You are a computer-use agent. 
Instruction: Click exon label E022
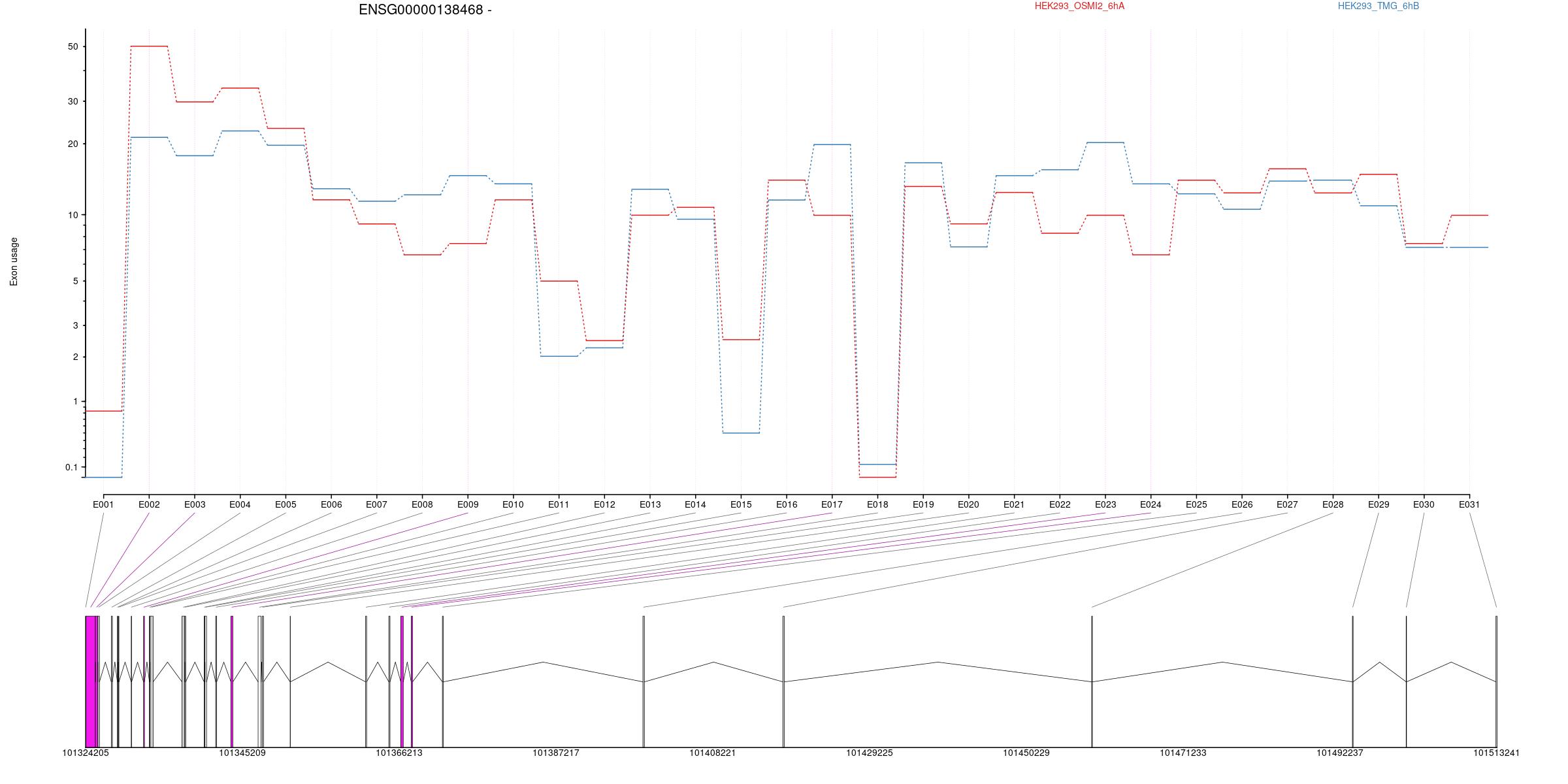pos(1060,504)
